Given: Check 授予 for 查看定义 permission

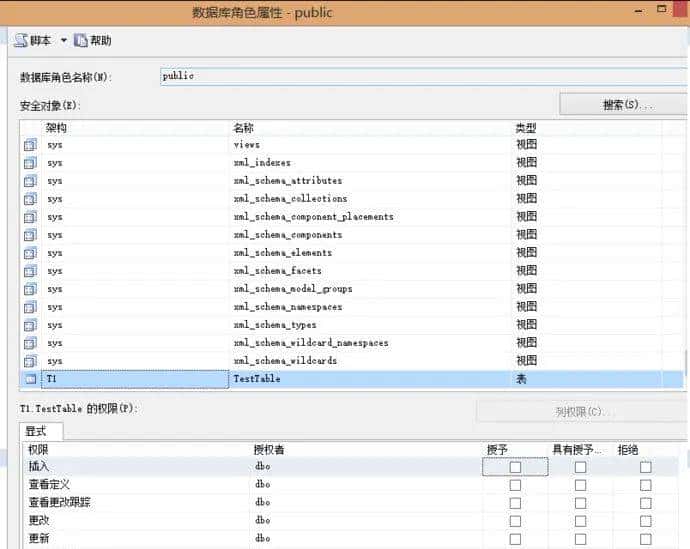Looking at the screenshot, I should tap(515, 485).
